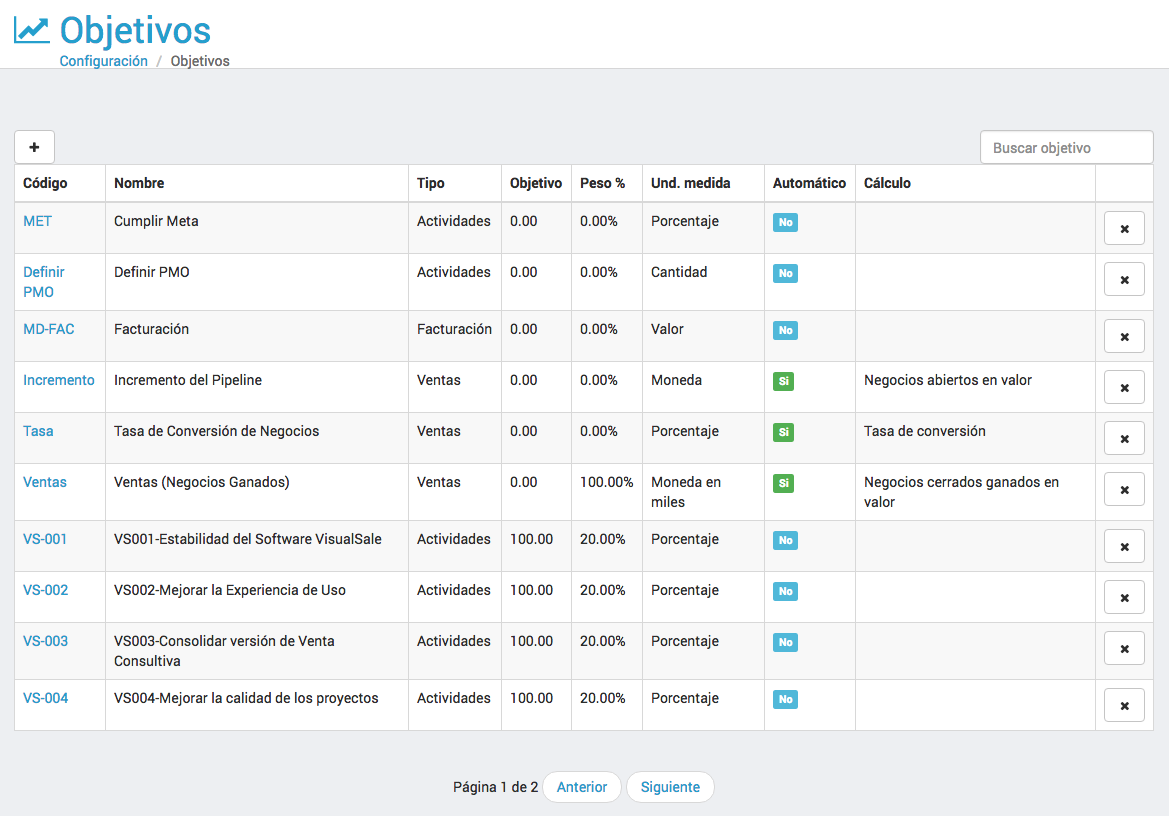1169x816 pixels.
Task: Click the No badge in MD-FAC row
Action: [785, 330]
